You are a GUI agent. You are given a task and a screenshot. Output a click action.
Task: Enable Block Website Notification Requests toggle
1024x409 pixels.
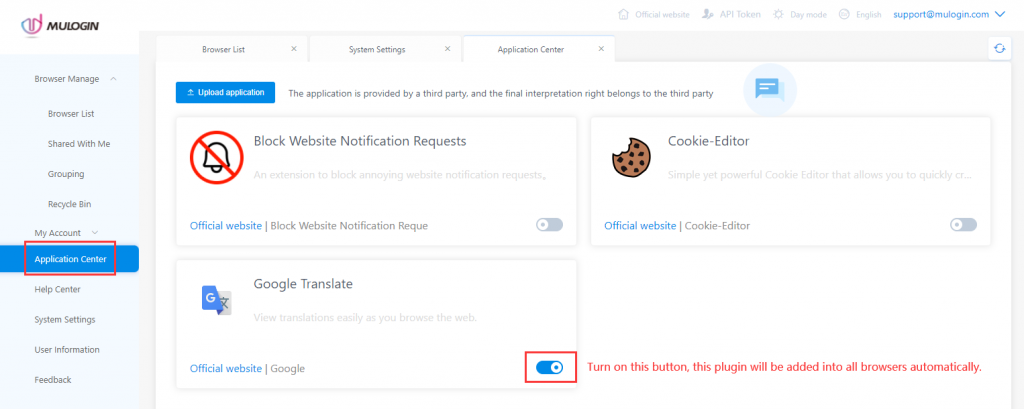point(549,225)
